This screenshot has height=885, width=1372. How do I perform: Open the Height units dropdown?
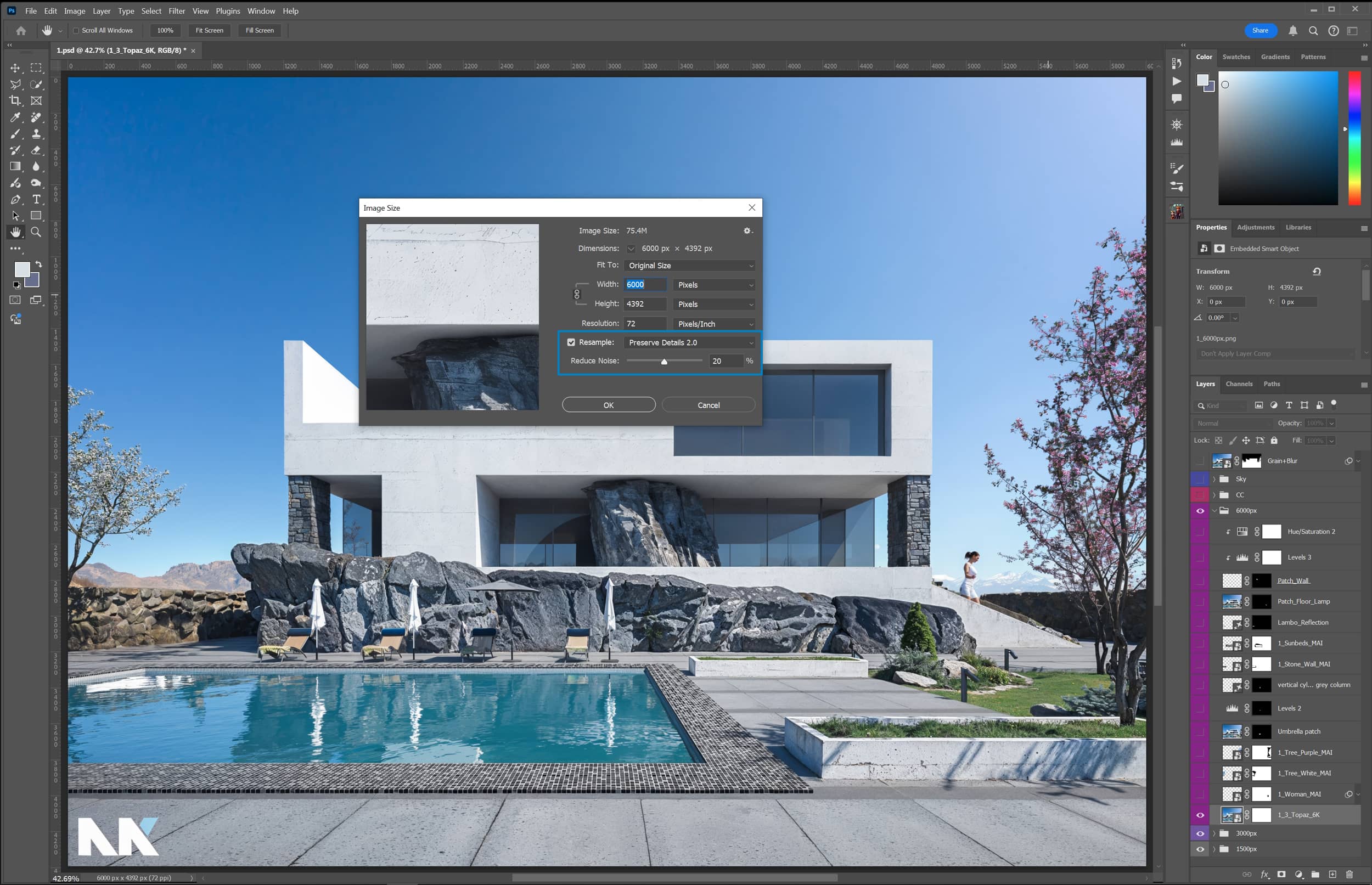point(715,304)
